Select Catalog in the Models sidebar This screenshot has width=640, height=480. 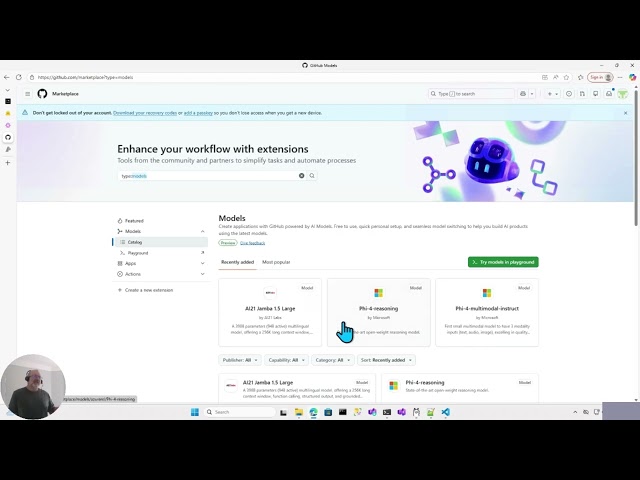[x=161, y=242]
